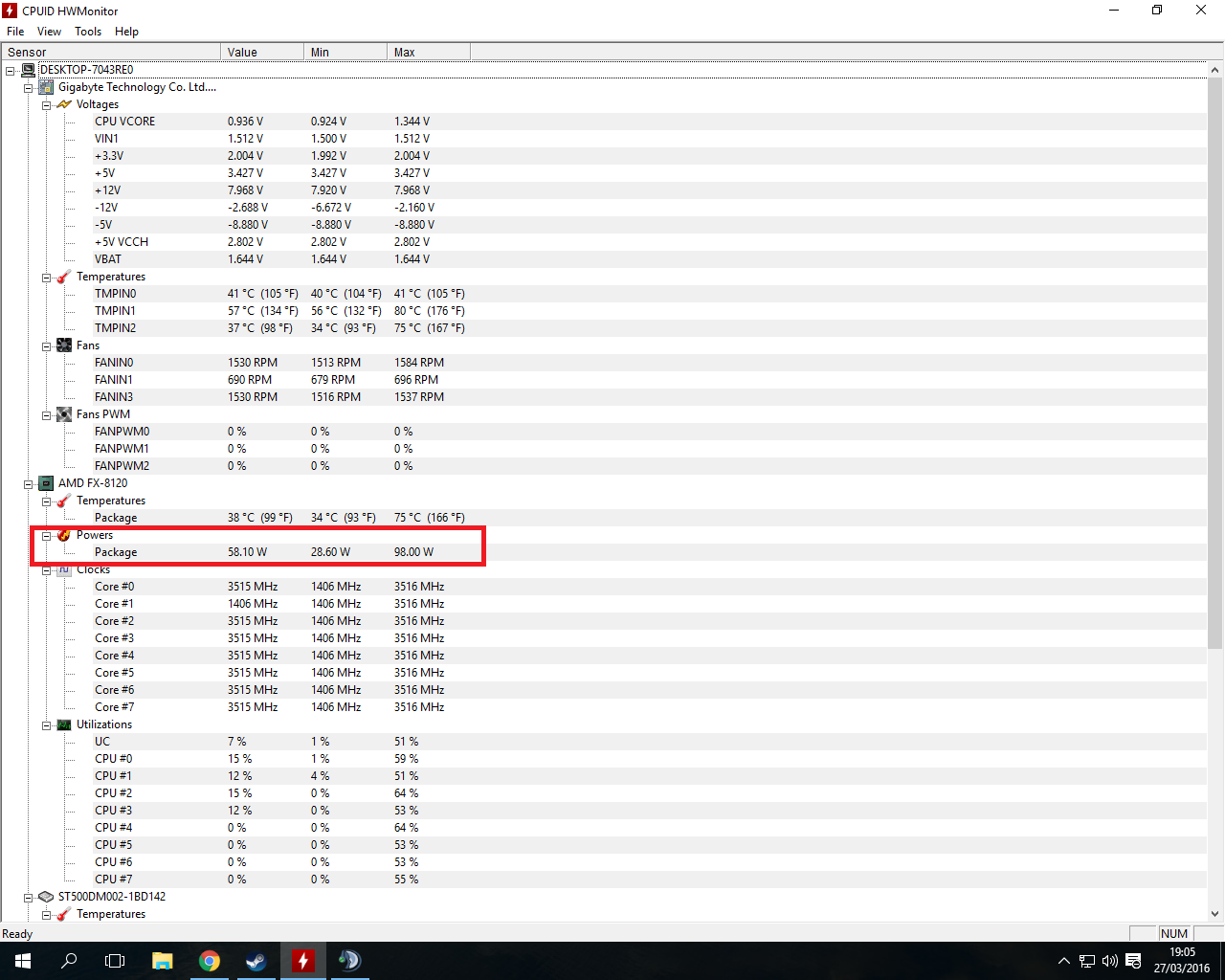Screen dimensions: 1225x980
Task: Collapse the AMD FX-8120 node
Action: pos(29,484)
